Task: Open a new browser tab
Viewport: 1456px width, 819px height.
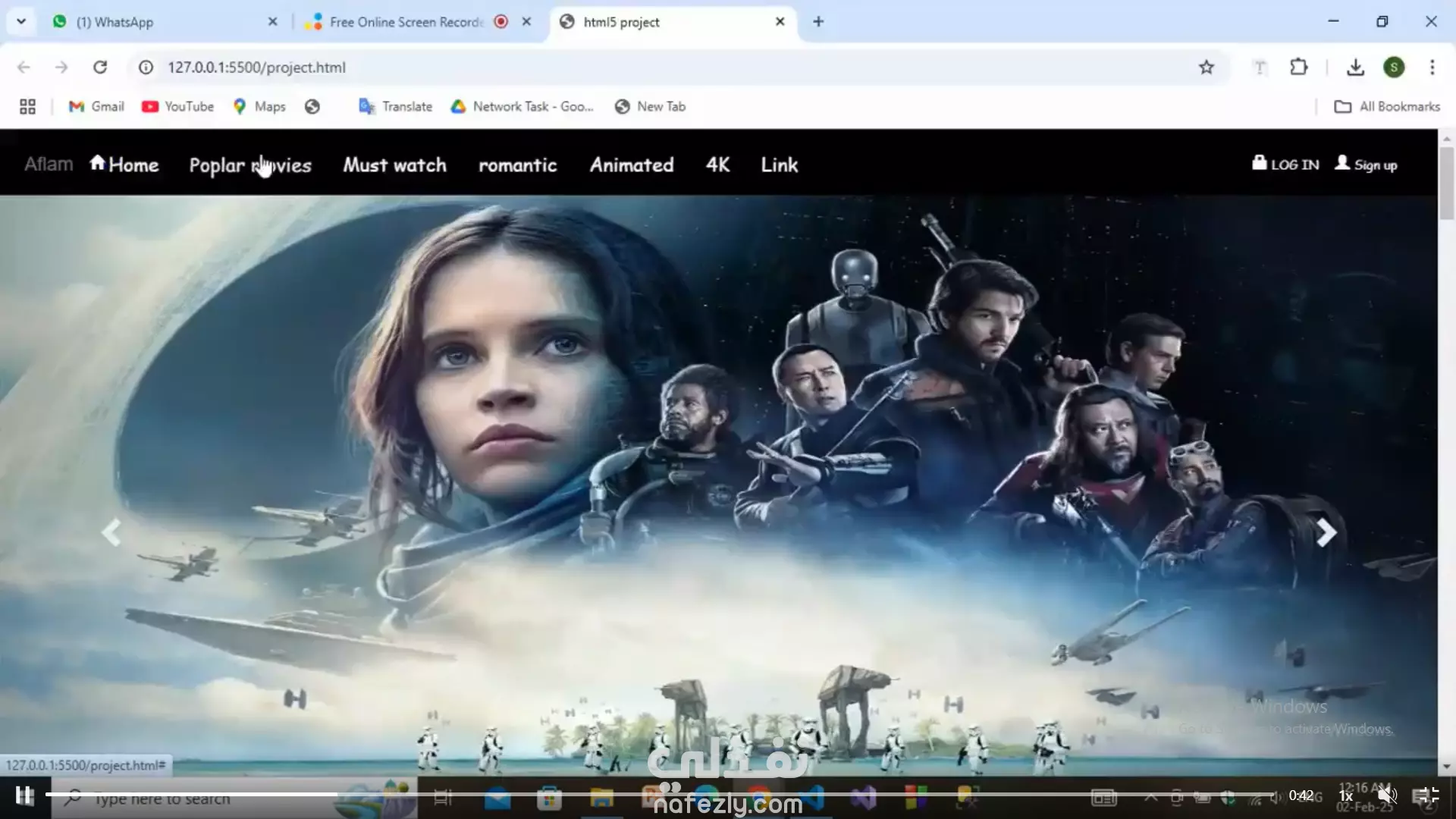Action: [x=818, y=22]
